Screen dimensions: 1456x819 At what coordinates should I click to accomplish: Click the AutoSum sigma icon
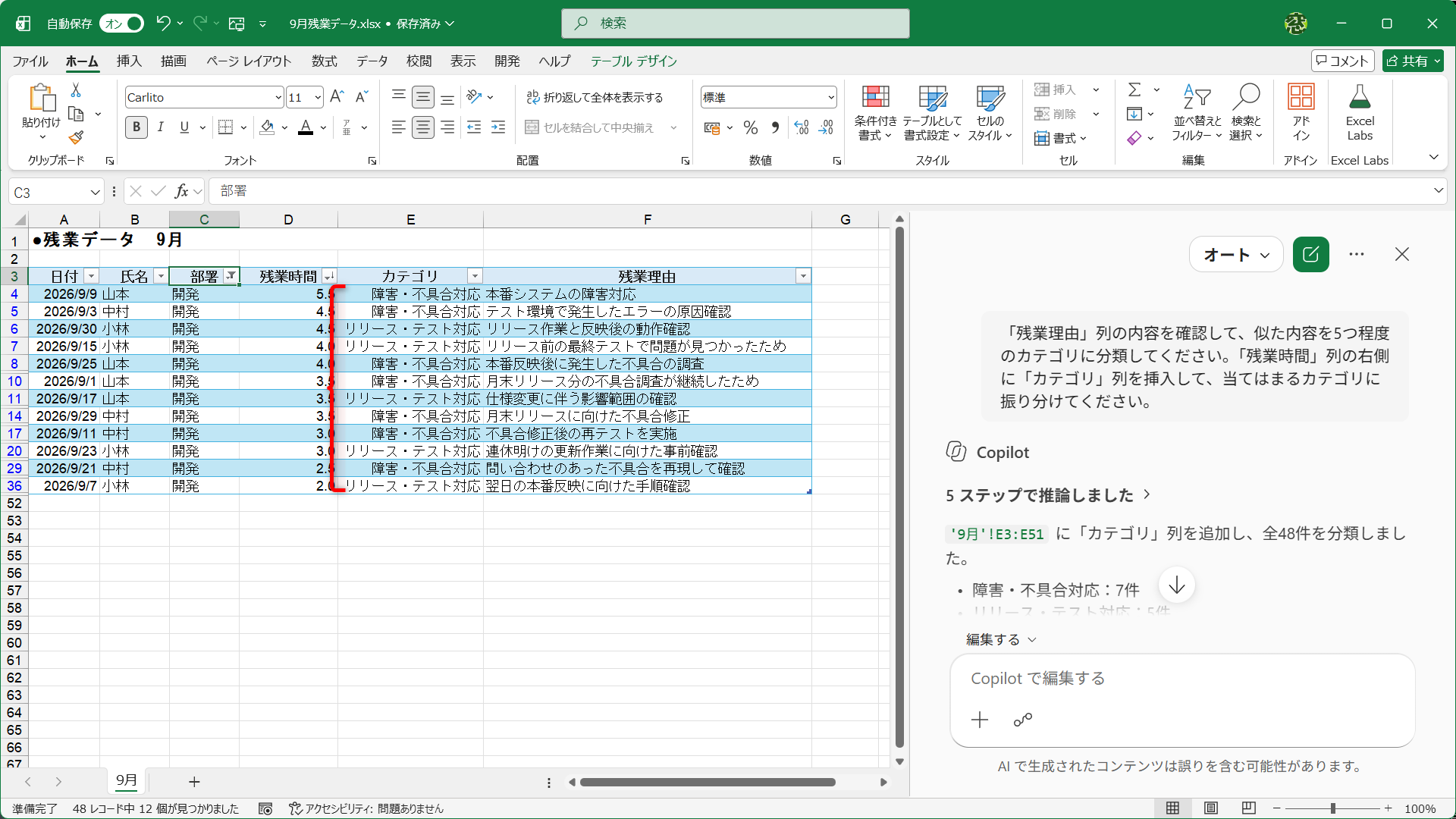(x=1134, y=89)
